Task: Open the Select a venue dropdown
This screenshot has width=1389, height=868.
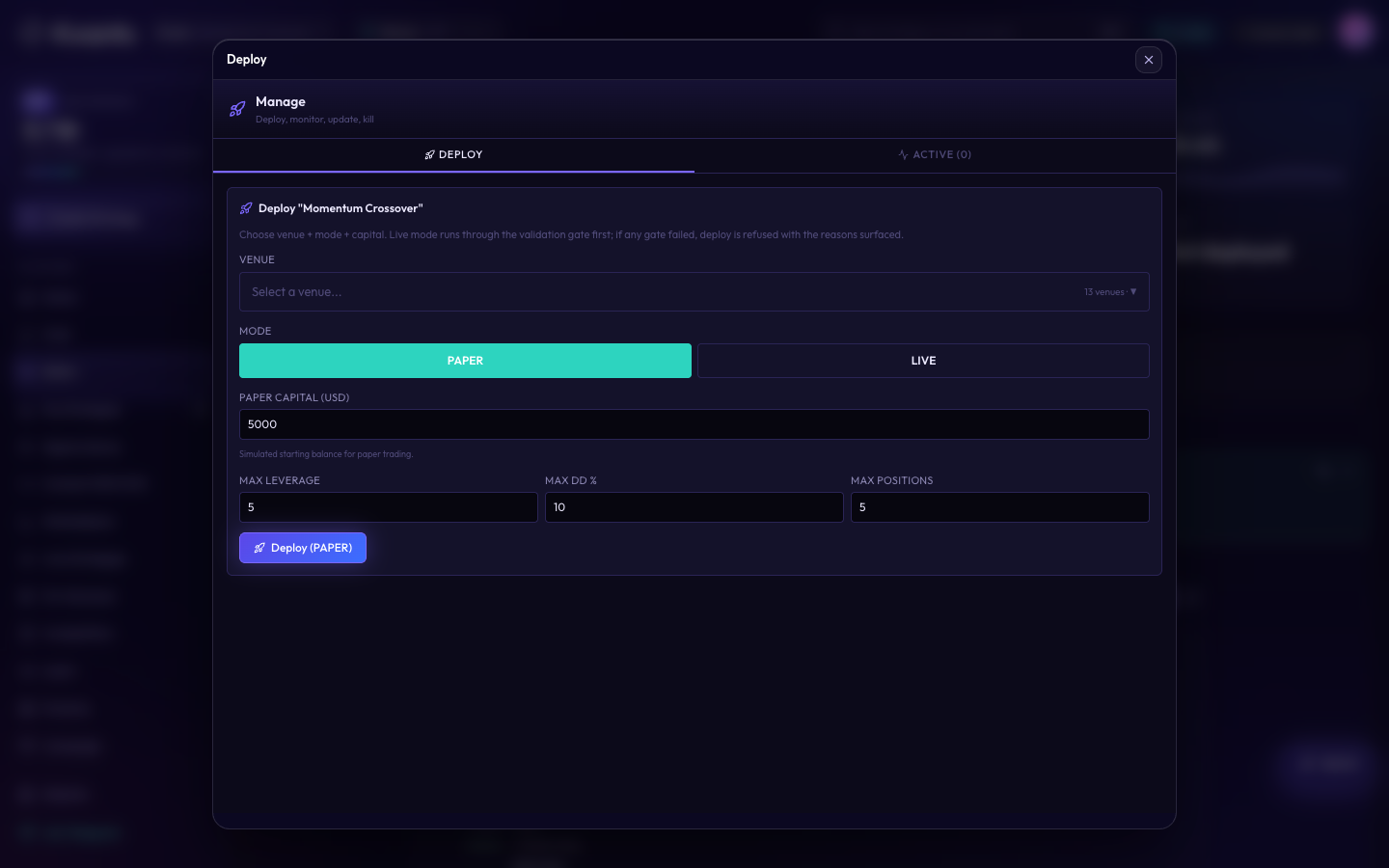Action: (x=694, y=292)
